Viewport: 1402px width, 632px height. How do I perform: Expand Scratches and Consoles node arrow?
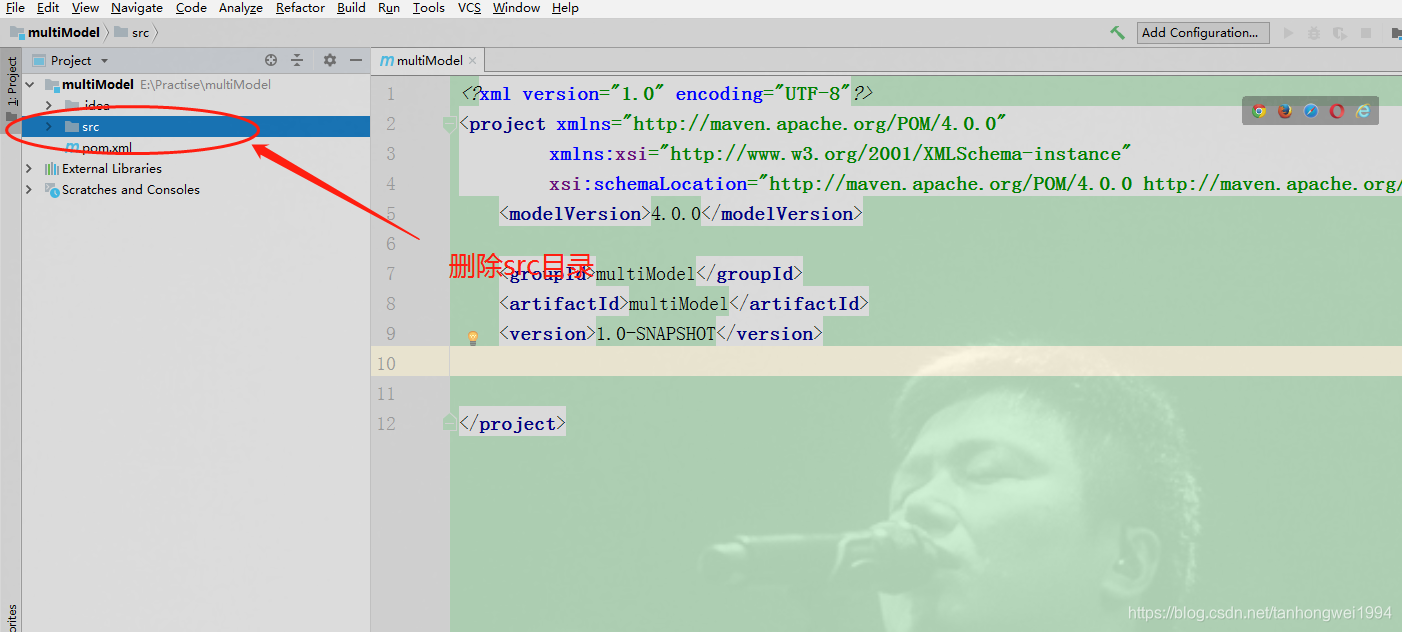[30, 190]
